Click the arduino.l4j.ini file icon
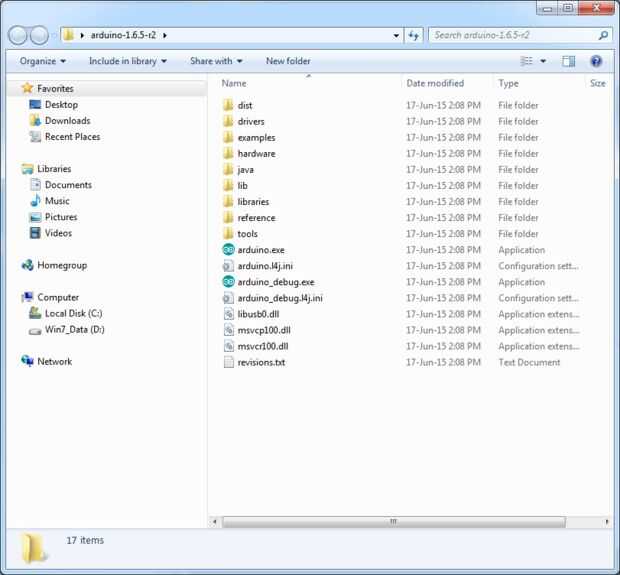620x575 pixels. click(x=229, y=266)
